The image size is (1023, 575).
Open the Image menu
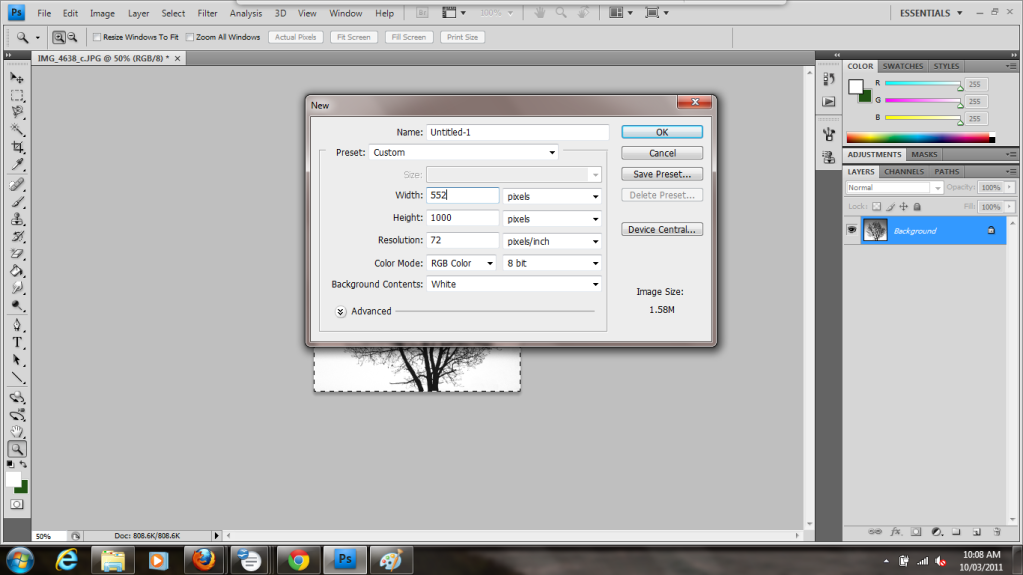point(102,13)
